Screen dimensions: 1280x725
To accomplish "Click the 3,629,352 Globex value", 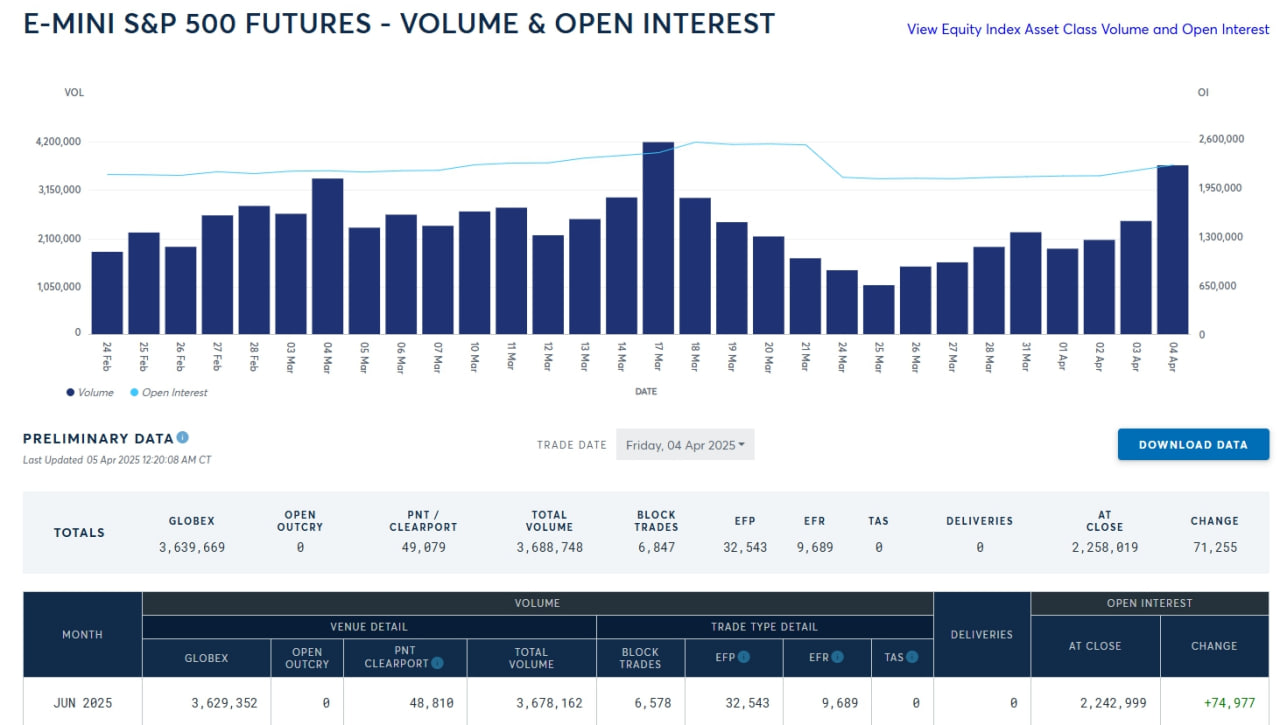I will pos(224,703).
